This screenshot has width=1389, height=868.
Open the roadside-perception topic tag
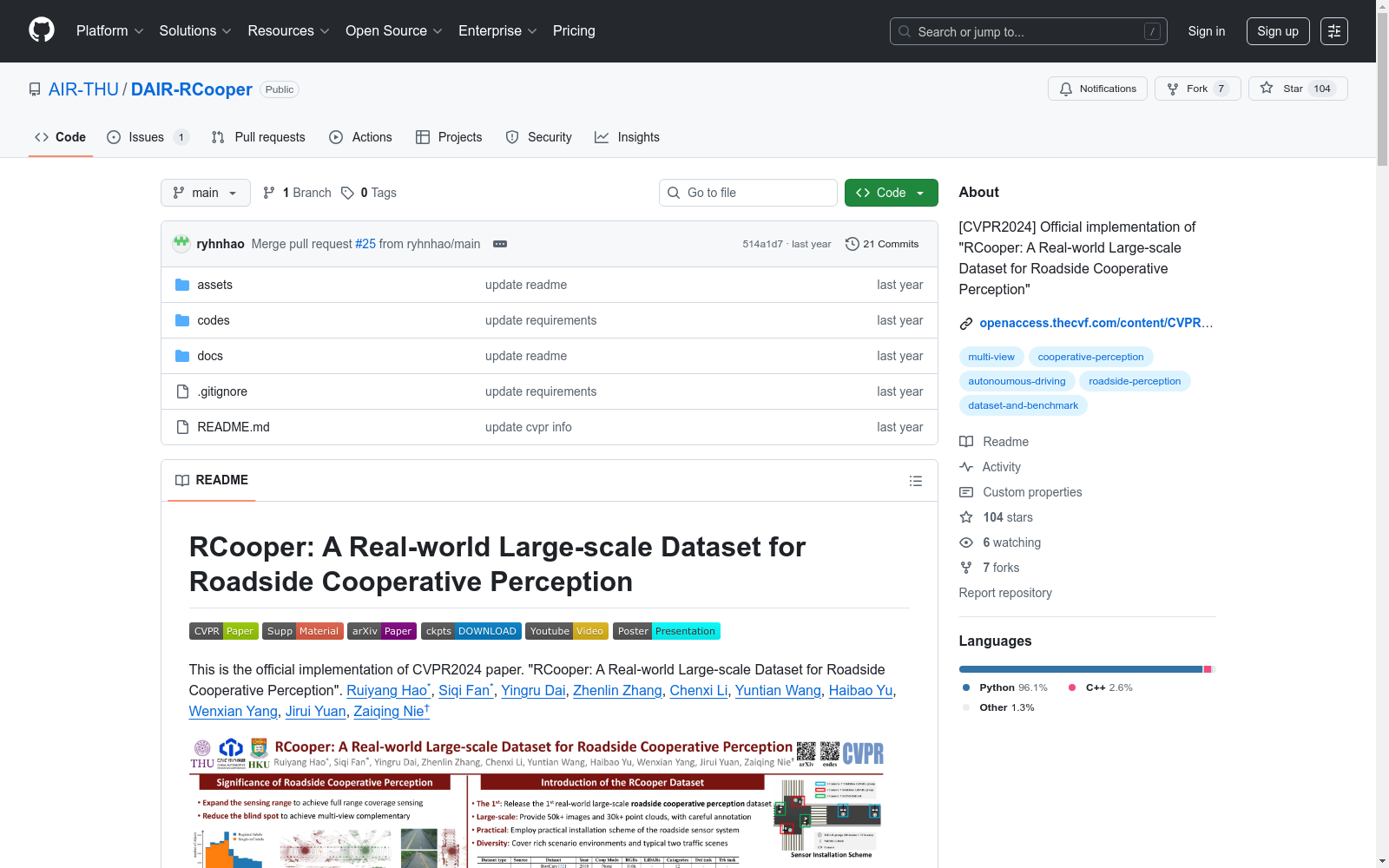(1135, 381)
